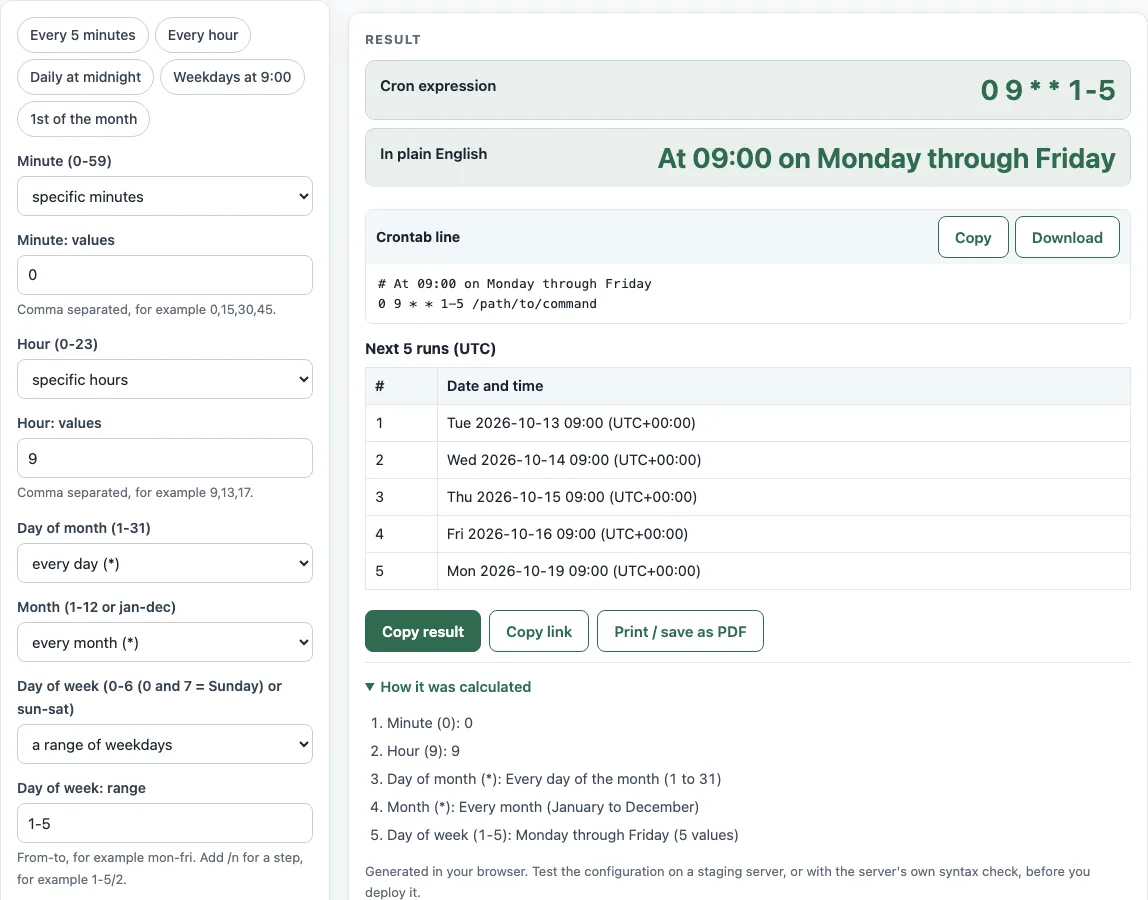Focus the Hour values input field
This screenshot has height=900, width=1148.
tap(165, 458)
